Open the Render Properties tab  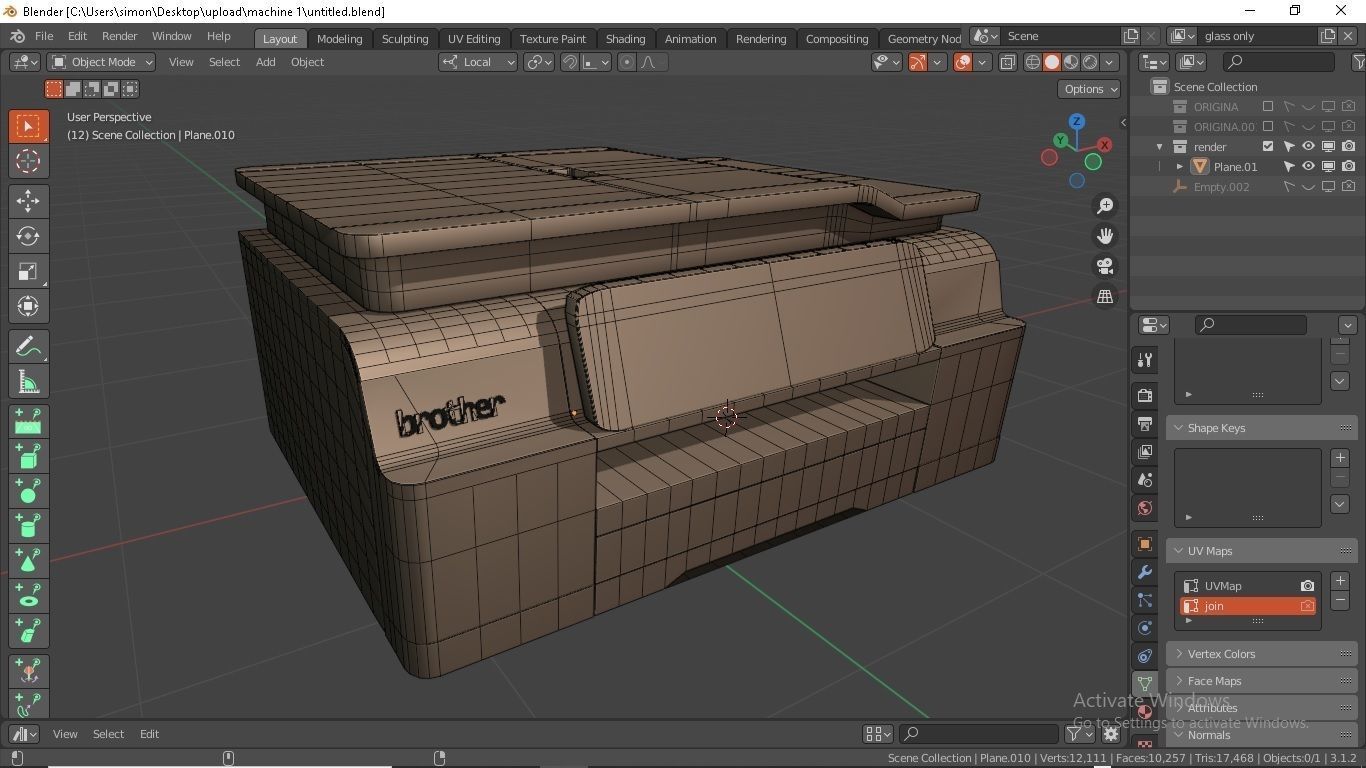pyautogui.click(x=1144, y=395)
